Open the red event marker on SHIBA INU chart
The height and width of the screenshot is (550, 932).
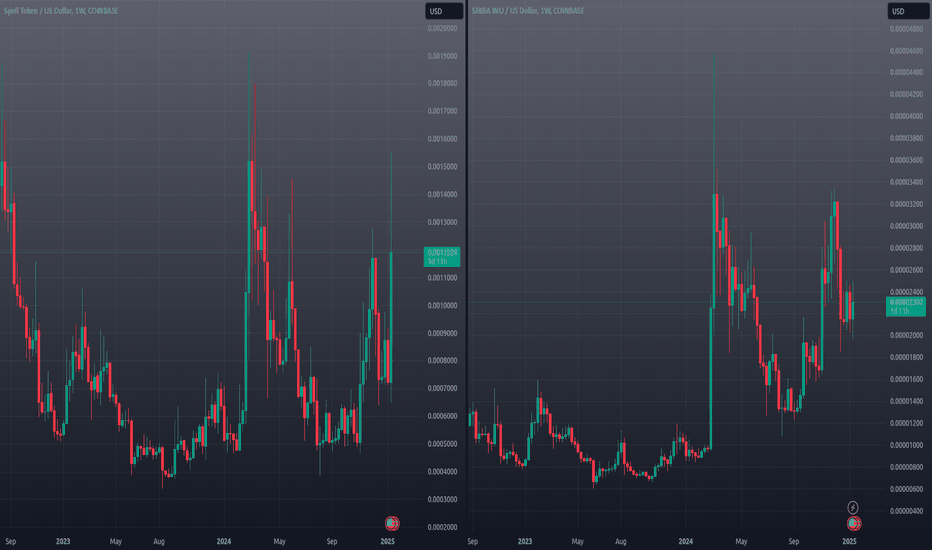854,523
